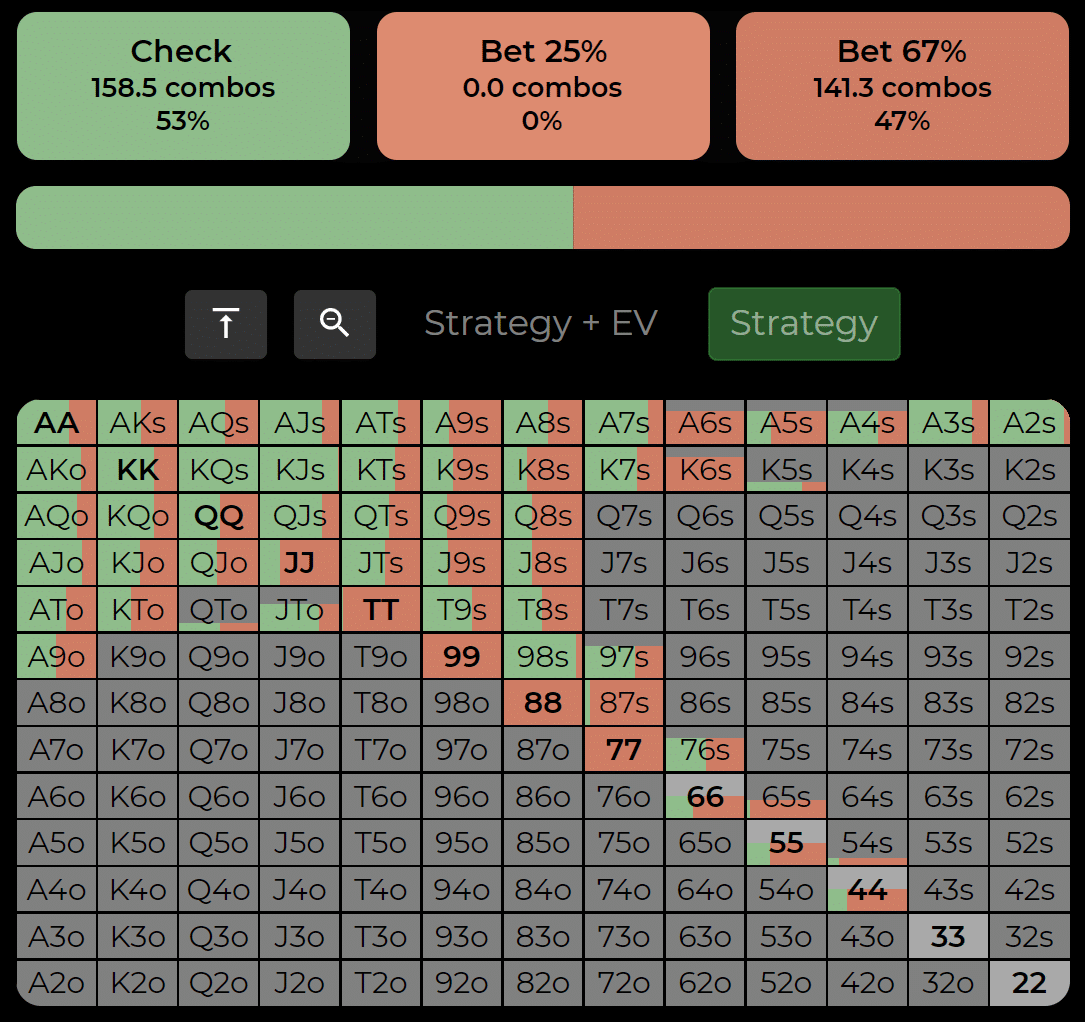Click the 22 hand cell
Screen dimensions: 1085x1022
coord(1029,983)
